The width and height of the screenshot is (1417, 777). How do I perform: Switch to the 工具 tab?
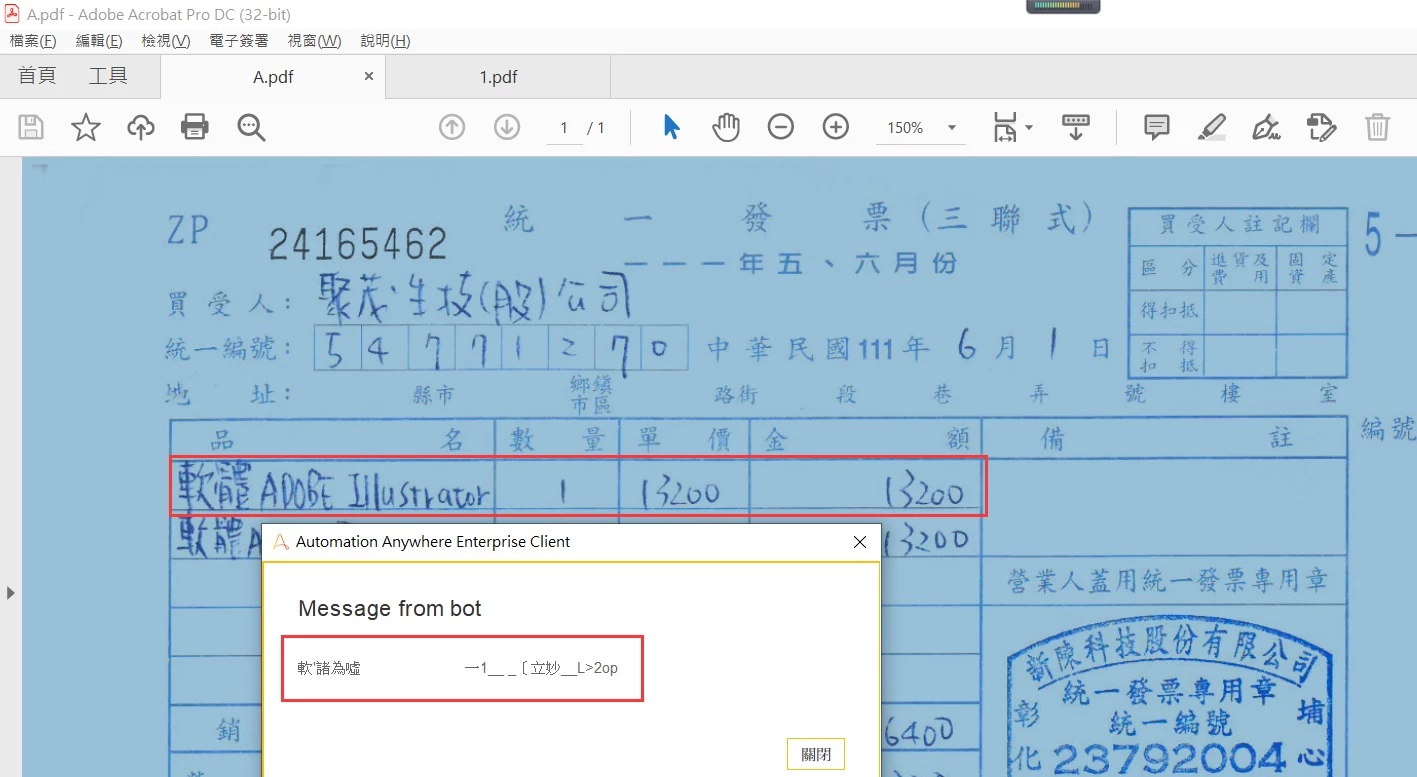coord(108,76)
